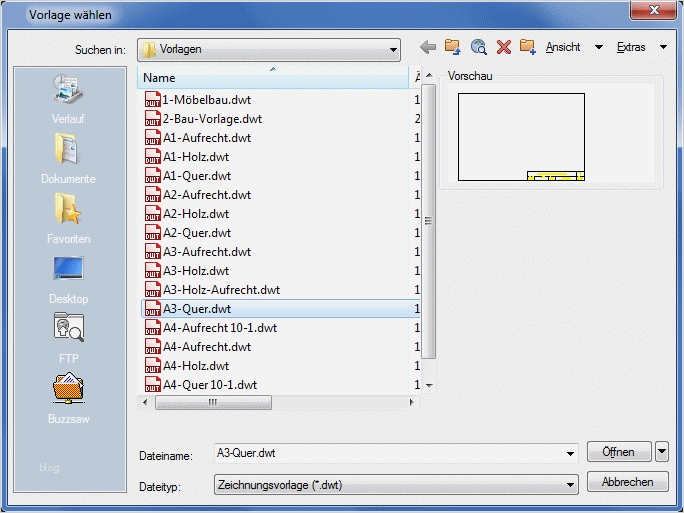Go to the Desktop location
Viewport: 684px width, 513px height.
pyautogui.click(x=68, y=279)
